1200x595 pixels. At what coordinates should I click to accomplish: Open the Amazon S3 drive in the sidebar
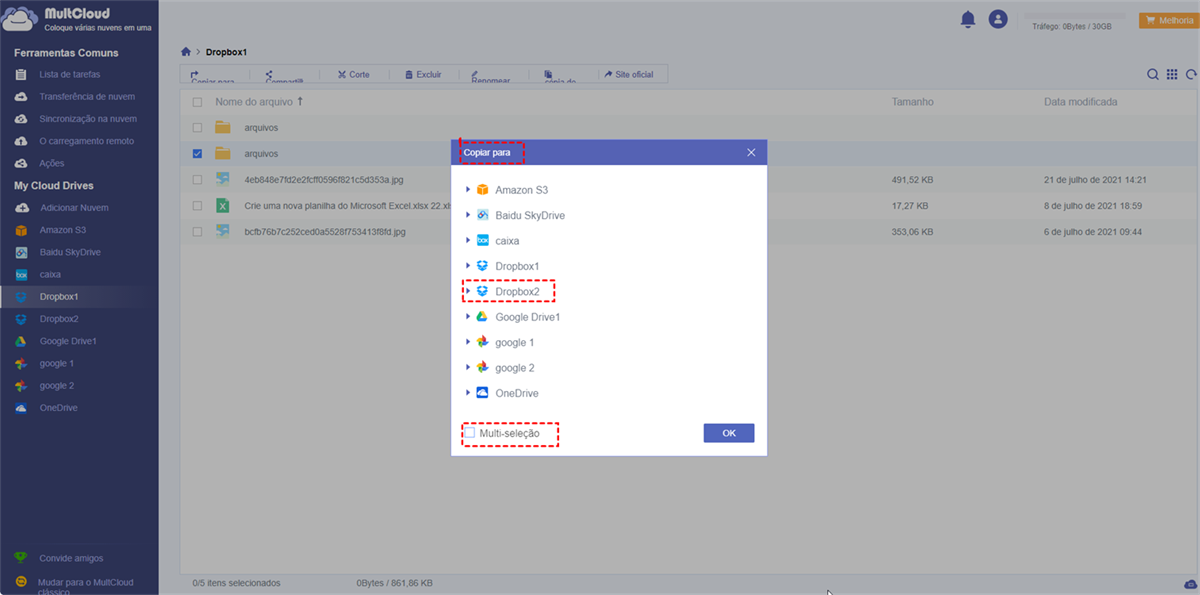[62, 230]
